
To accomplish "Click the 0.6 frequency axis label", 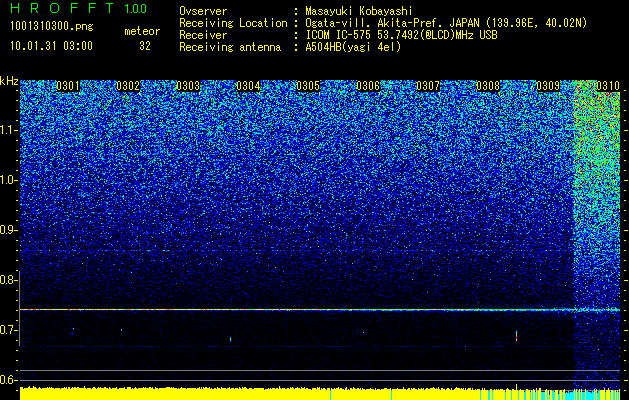I will [x=8, y=380].
